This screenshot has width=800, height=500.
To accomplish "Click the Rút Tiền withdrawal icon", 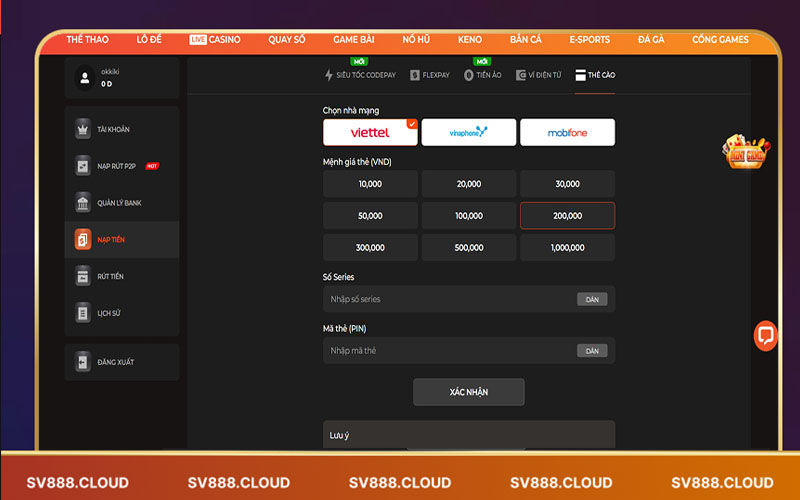I will [x=83, y=276].
